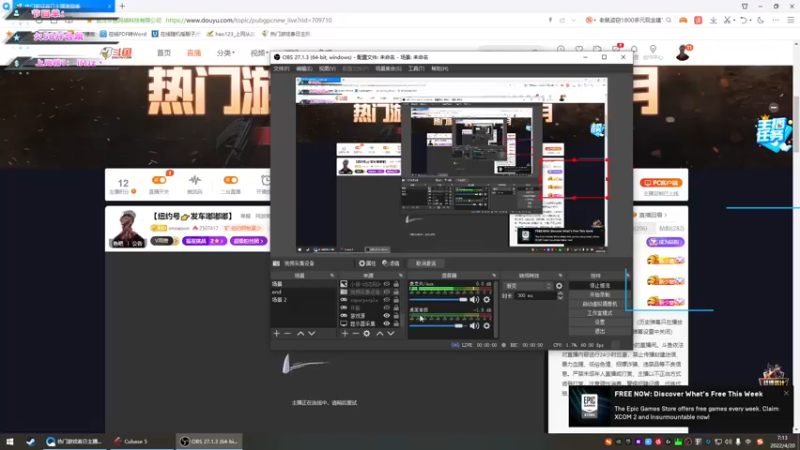This screenshot has height=450, width=800.
Task: Open the OBS Scene Collection menu
Action: tap(388, 68)
